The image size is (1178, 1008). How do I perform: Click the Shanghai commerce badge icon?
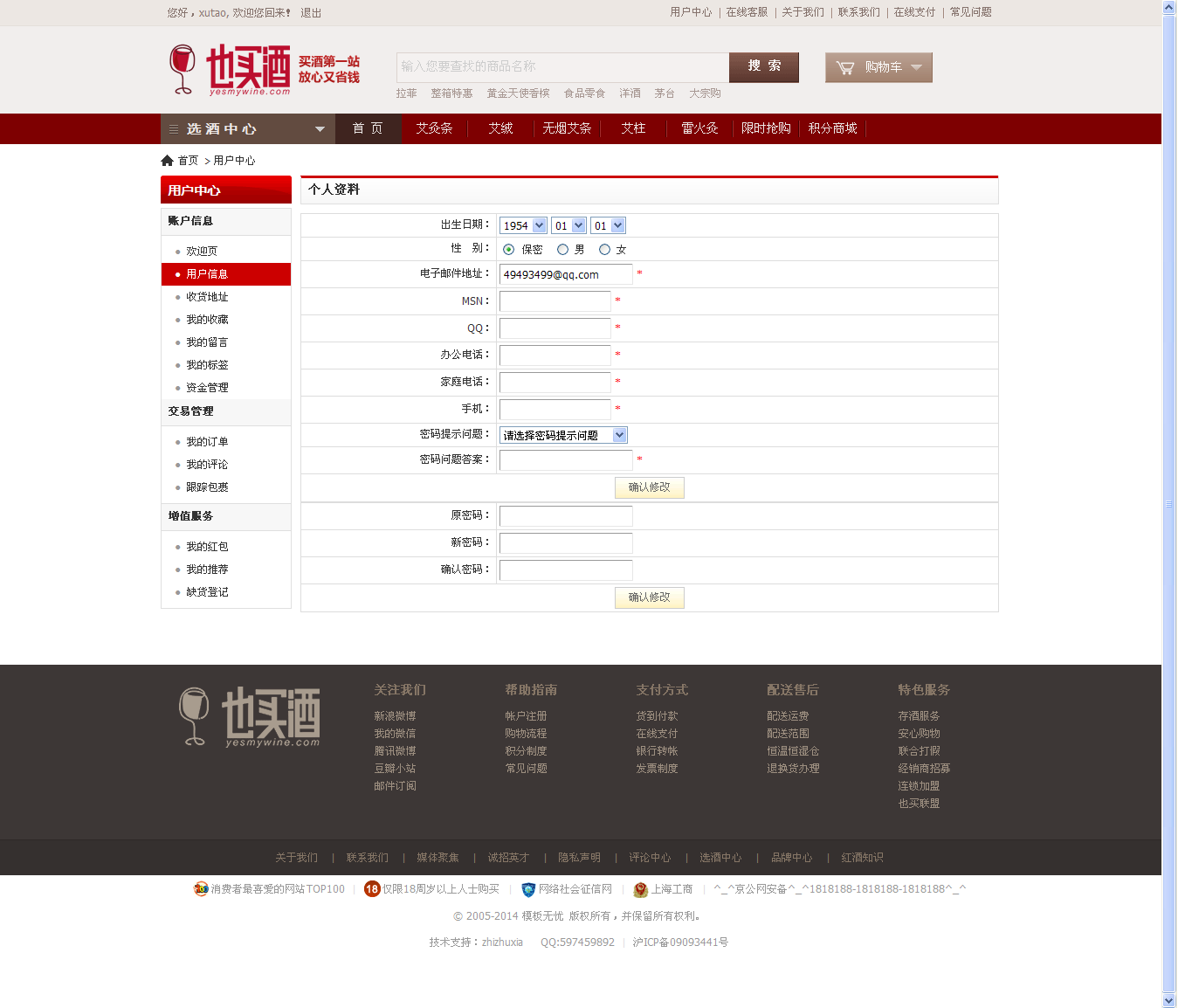click(x=641, y=889)
